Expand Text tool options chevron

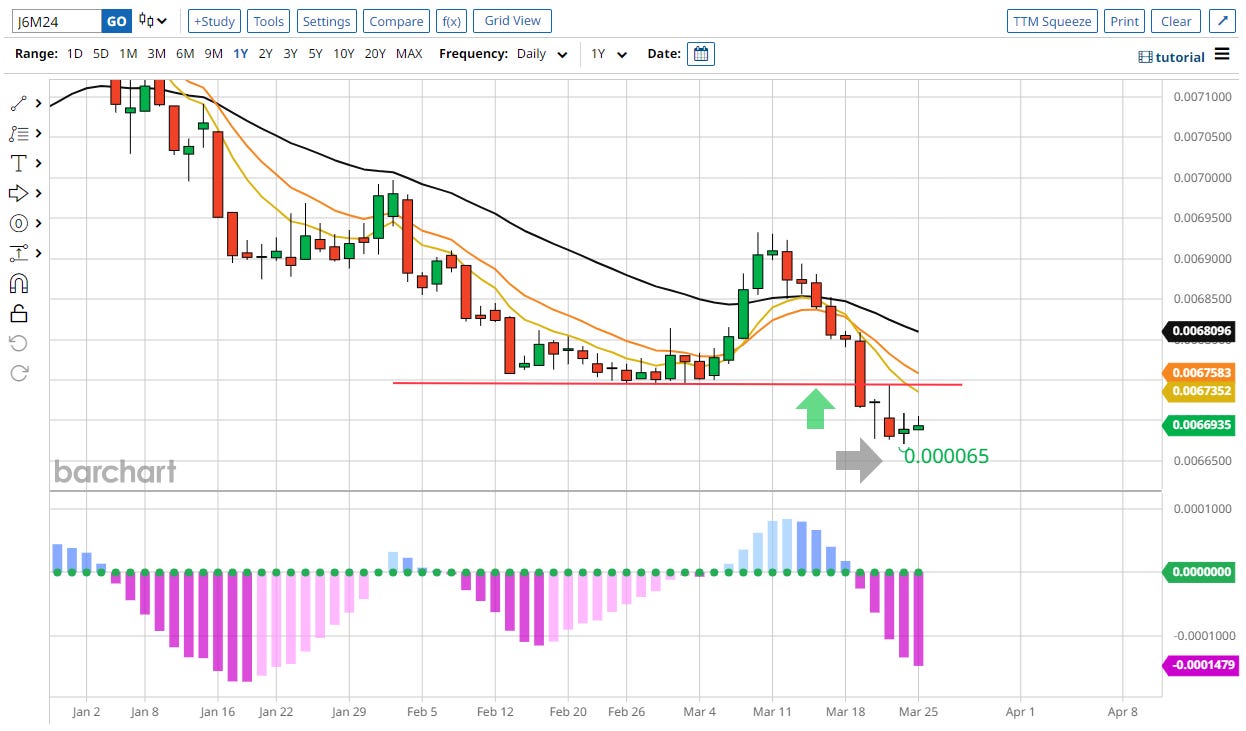[x=38, y=163]
